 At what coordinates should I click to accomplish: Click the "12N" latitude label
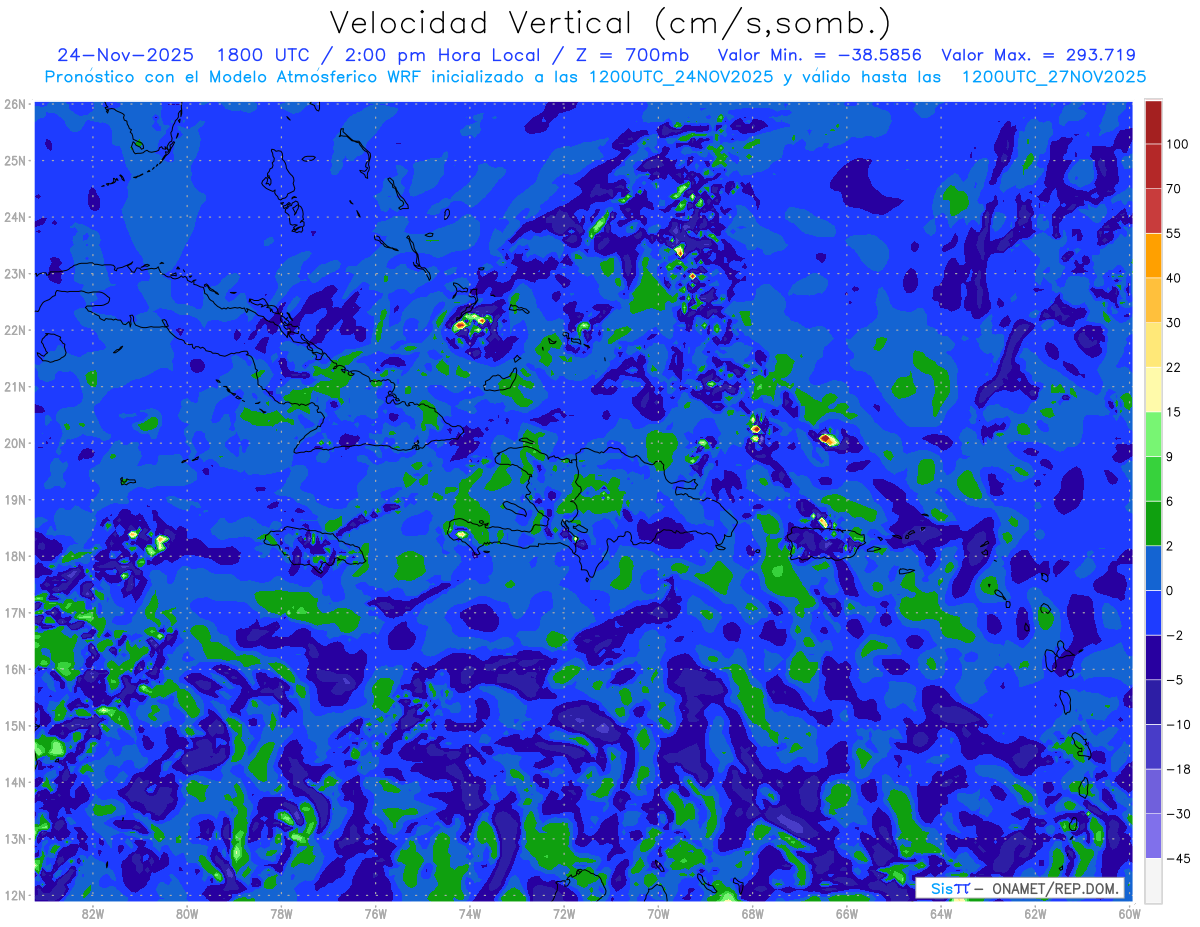pyautogui.click(x=14, y=895)
